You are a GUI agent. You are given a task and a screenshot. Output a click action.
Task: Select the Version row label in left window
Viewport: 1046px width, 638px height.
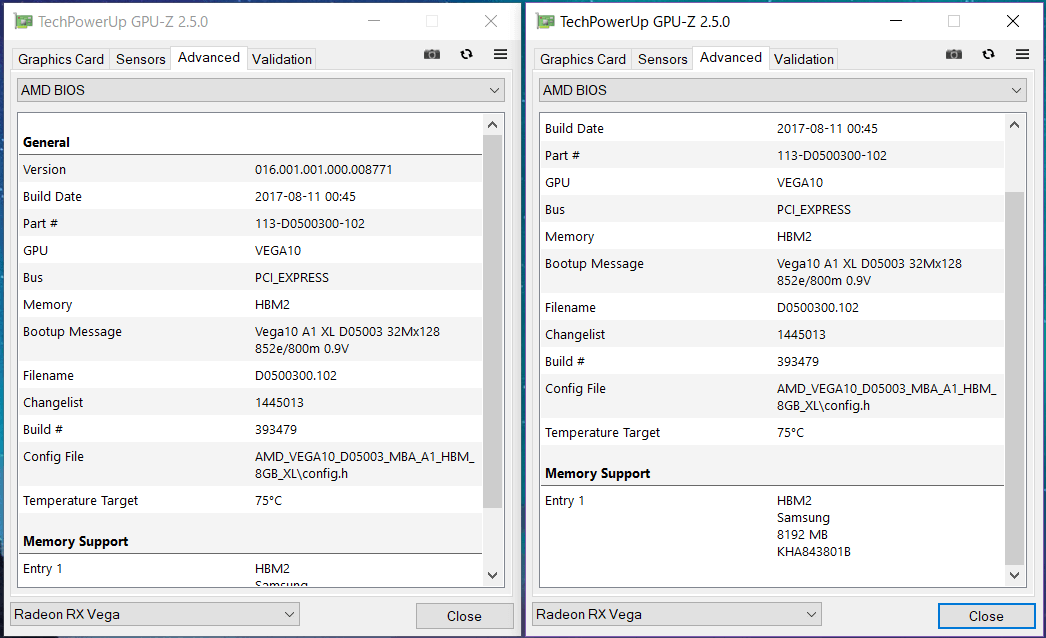point(44,170)
